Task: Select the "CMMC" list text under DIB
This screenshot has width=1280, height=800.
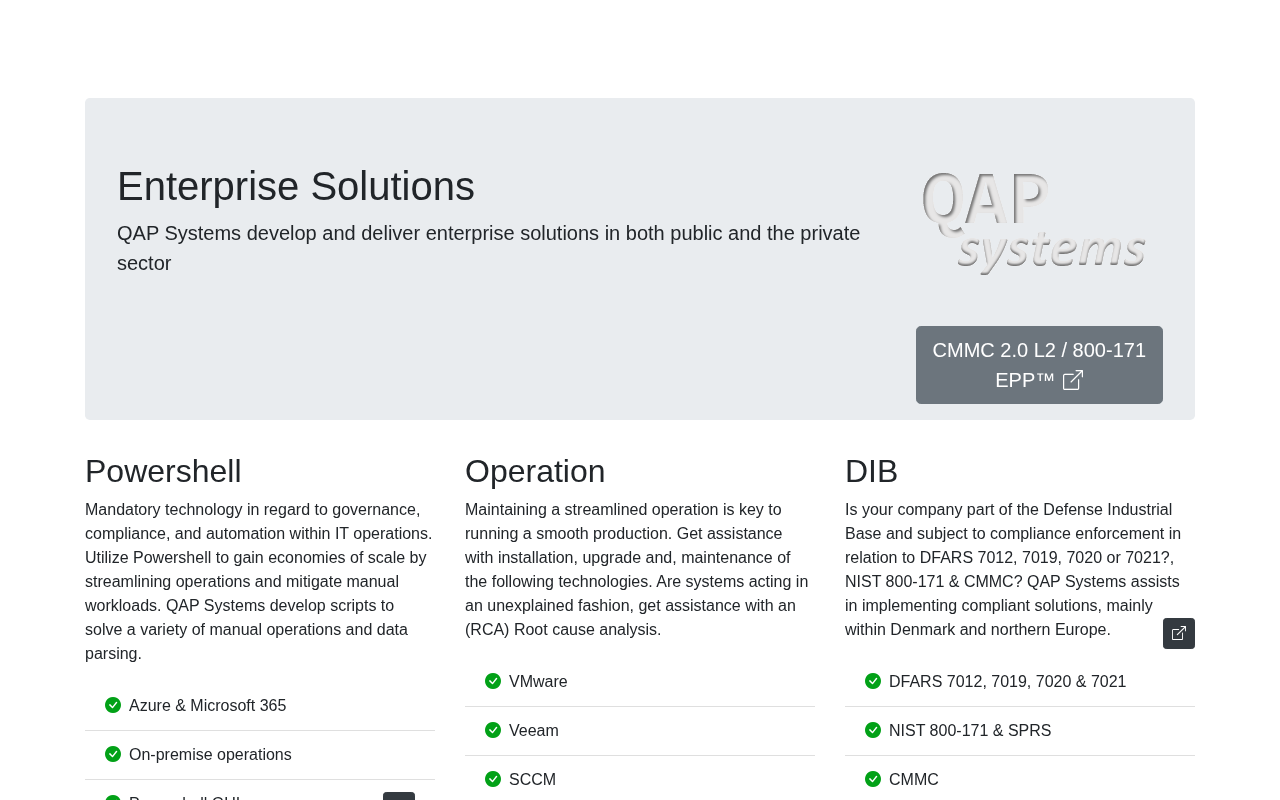Action: click(x=914, y=780)
